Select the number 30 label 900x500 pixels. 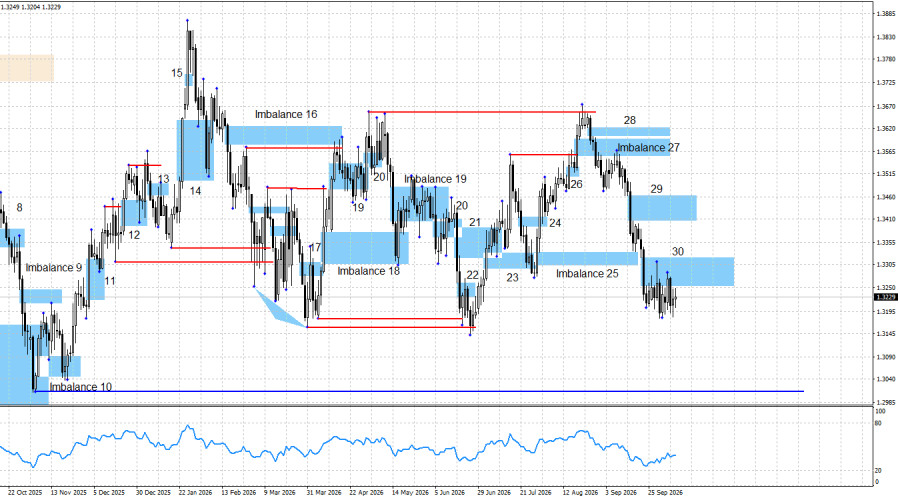pos(678,251)
